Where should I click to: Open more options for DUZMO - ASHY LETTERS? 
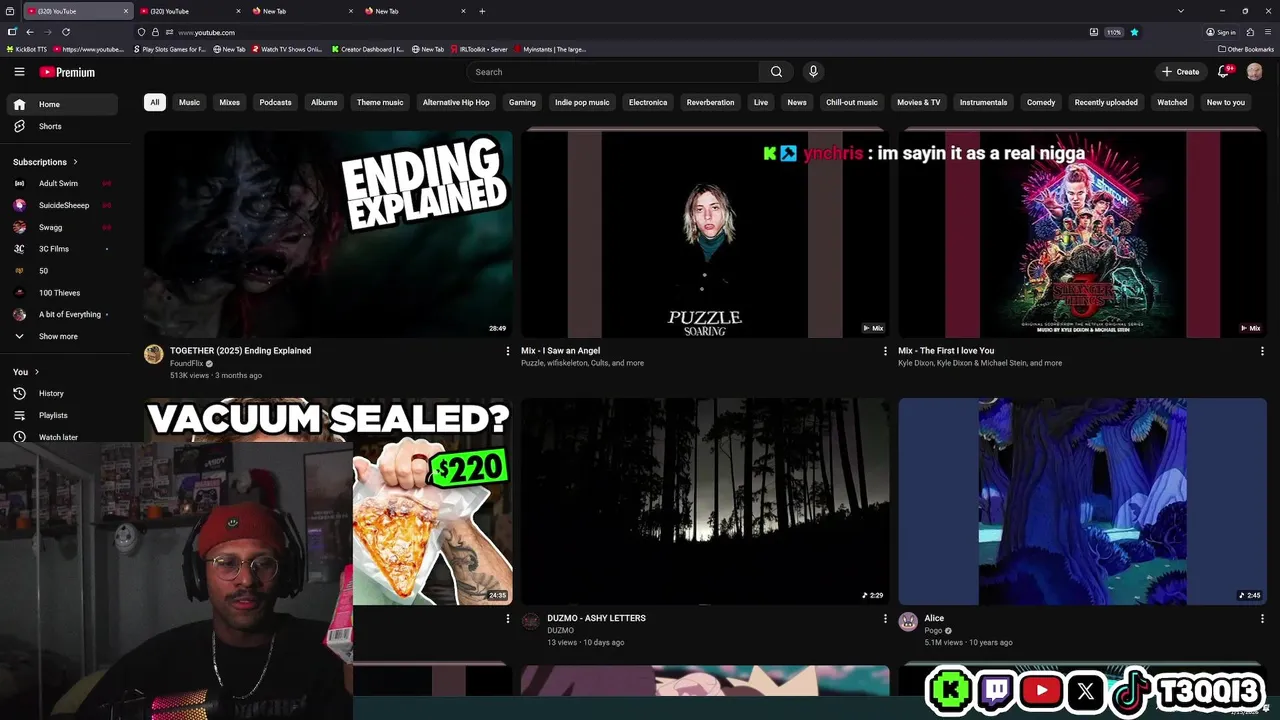[884, 619]
